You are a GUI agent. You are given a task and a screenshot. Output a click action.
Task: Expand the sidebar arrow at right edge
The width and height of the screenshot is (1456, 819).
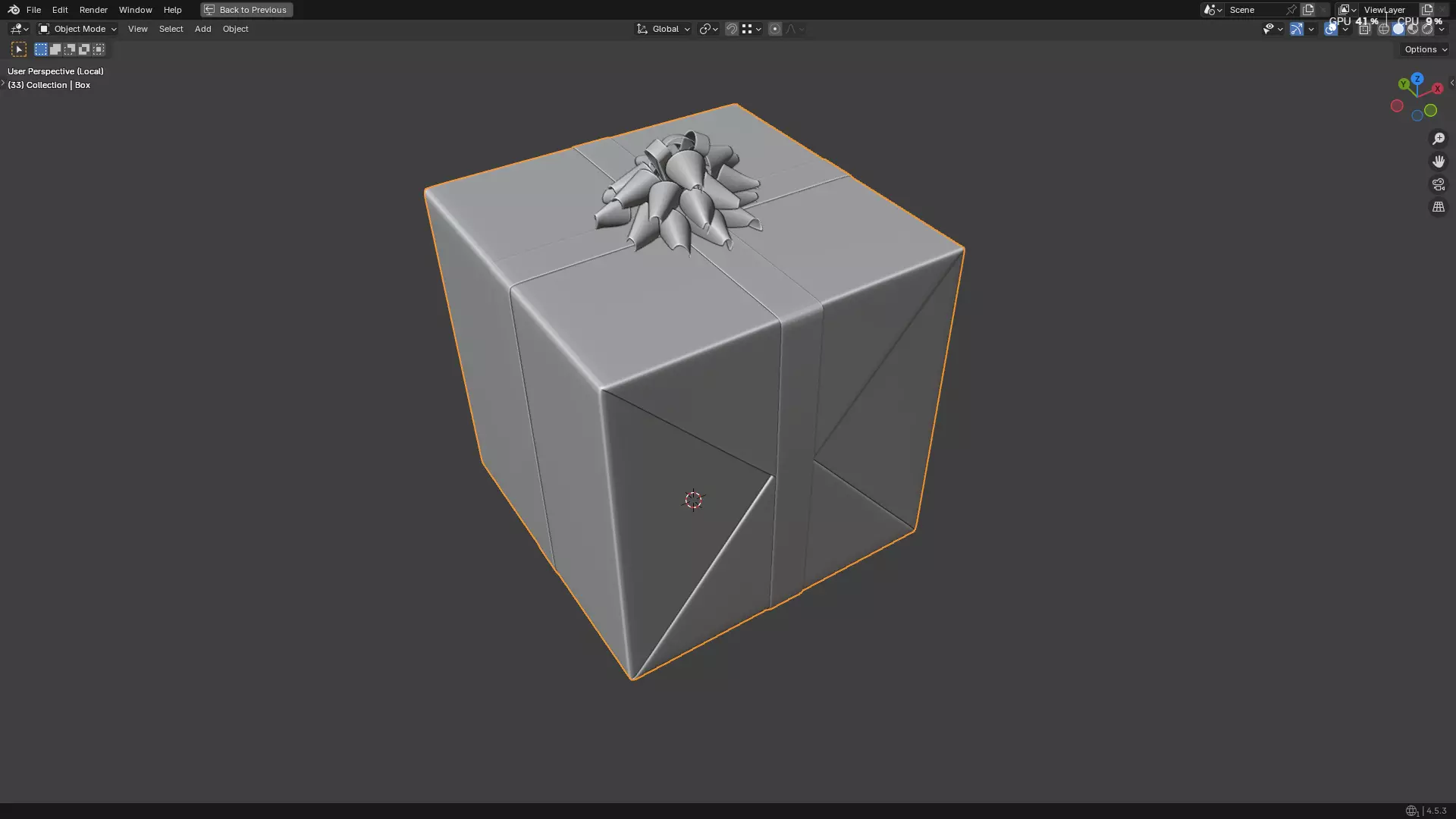click(x=1452, y=83)
